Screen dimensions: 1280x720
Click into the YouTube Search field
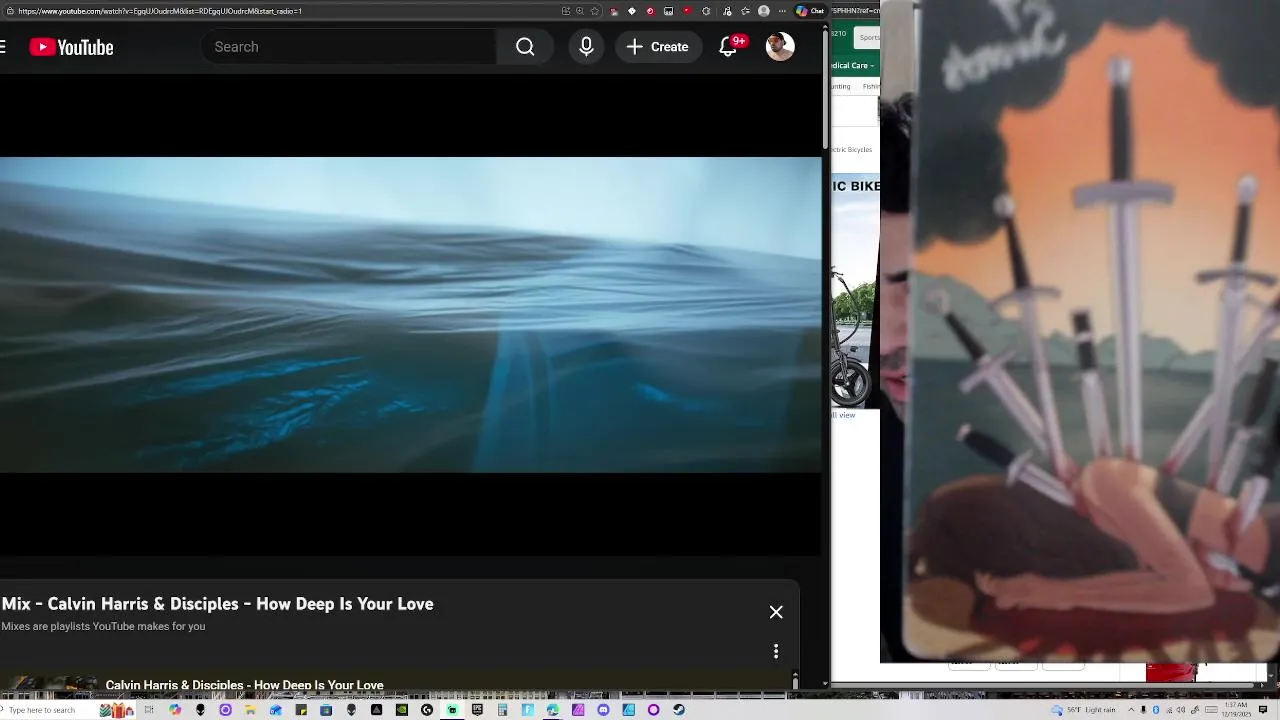tap(350, 47)
